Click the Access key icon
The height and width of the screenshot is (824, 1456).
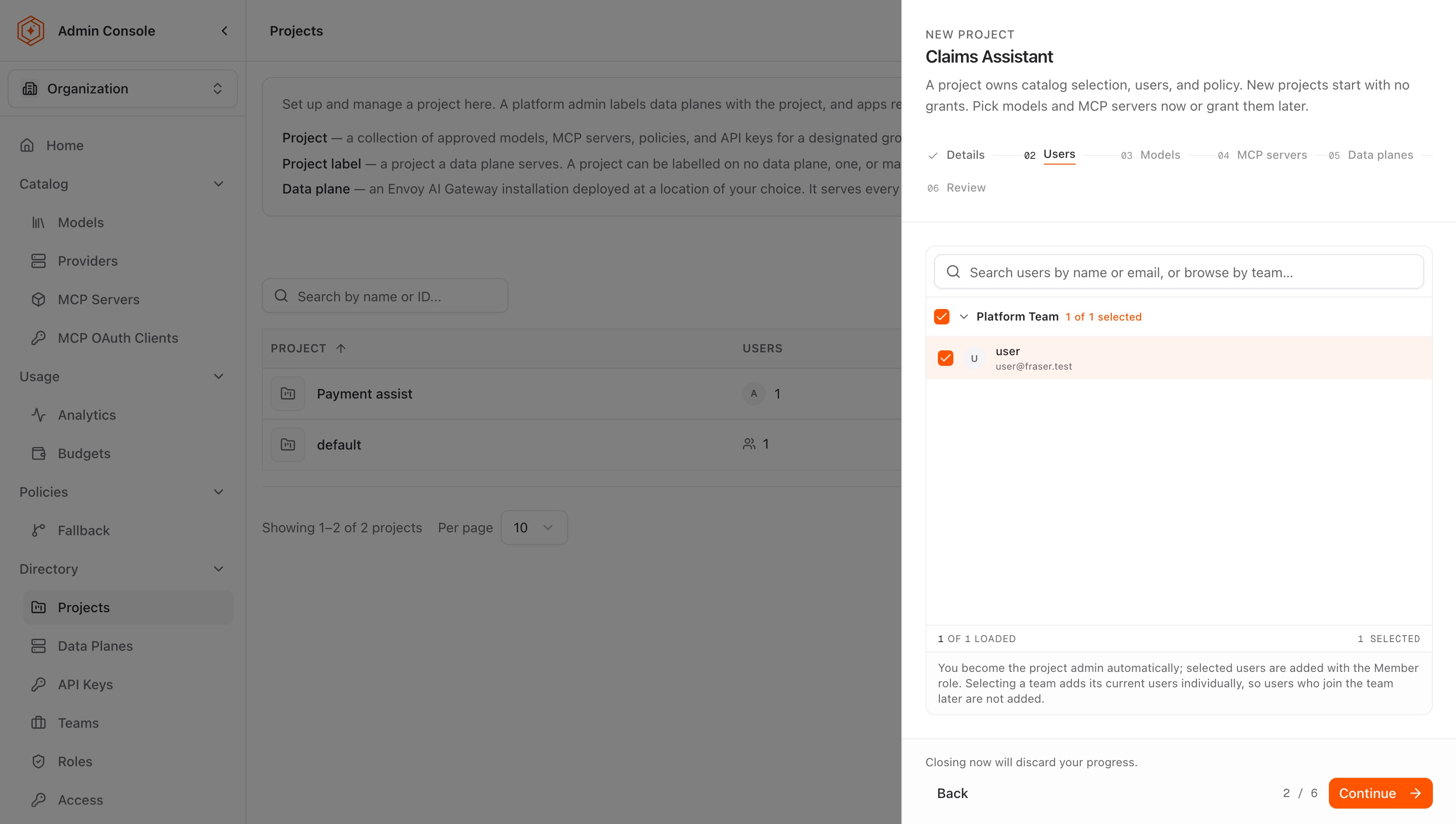(39, 799)
